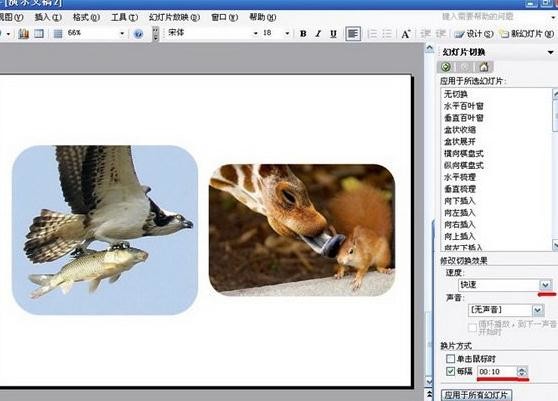Image resolution: width=558 pixels, height=401 pixels.
Task: Toggle bold formatting
Action: 303,34
